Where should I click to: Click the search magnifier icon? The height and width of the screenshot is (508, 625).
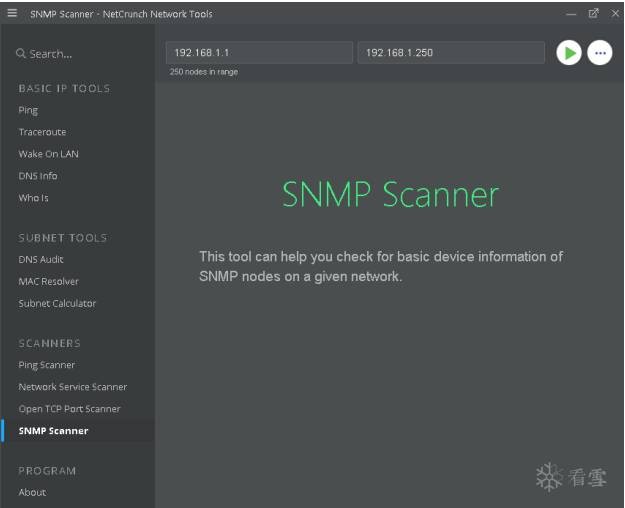pos(21,54)
